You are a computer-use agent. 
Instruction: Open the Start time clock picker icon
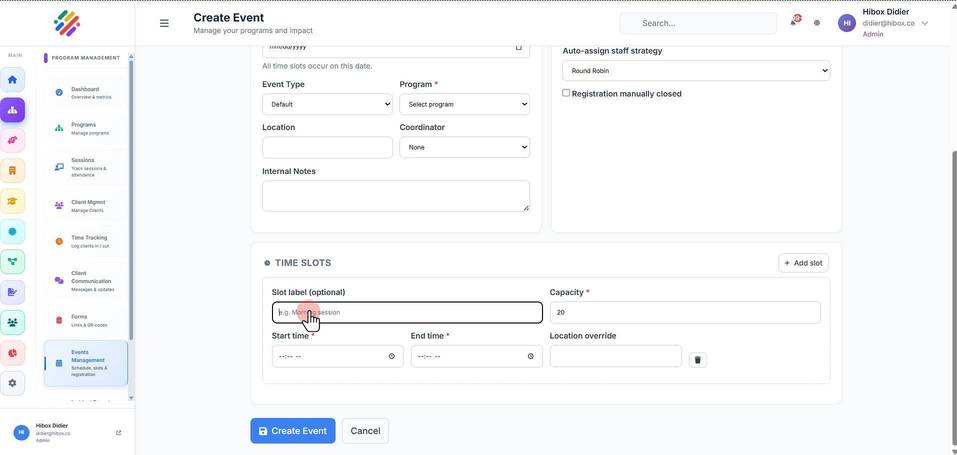pos(392,356)
